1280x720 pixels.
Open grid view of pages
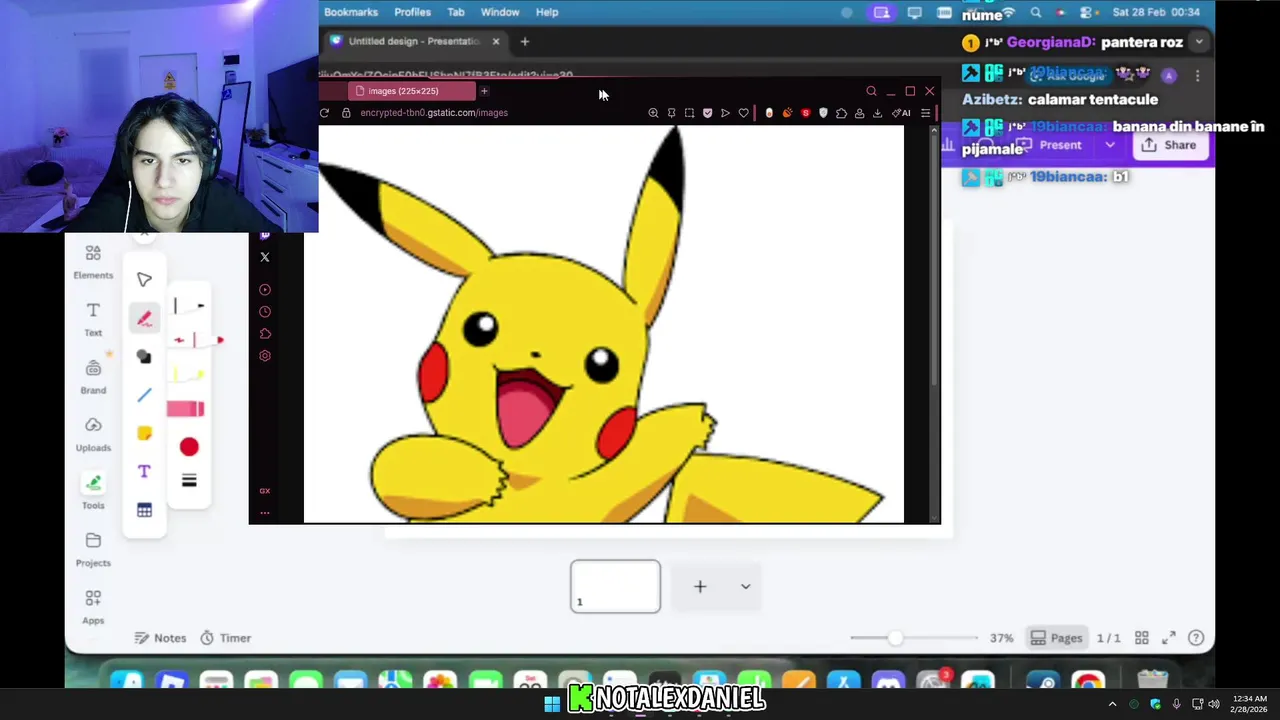pyautogui.click(x=1142, y=638)
